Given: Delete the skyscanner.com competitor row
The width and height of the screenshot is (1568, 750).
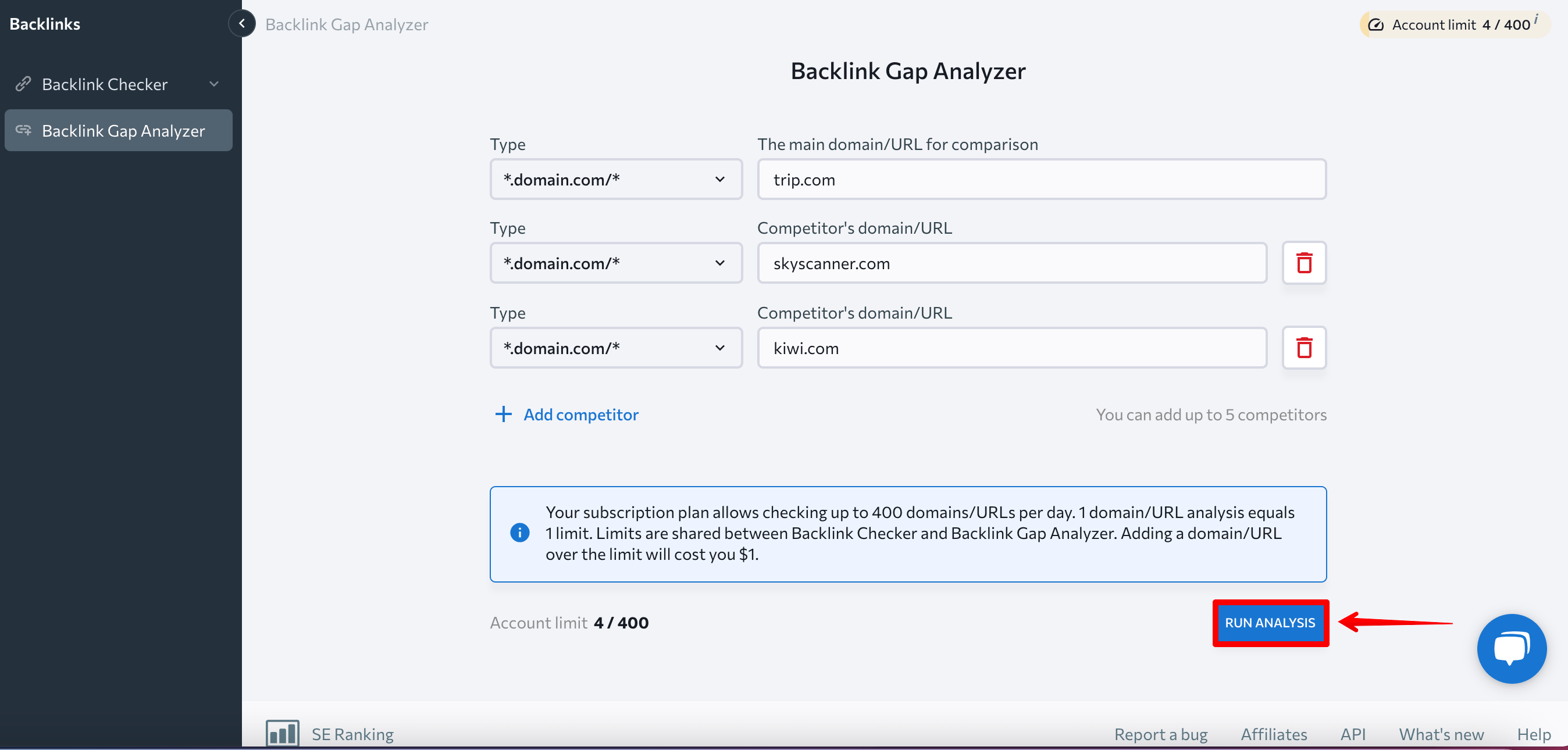Looking at the screenshot, I should [1304, 263].
